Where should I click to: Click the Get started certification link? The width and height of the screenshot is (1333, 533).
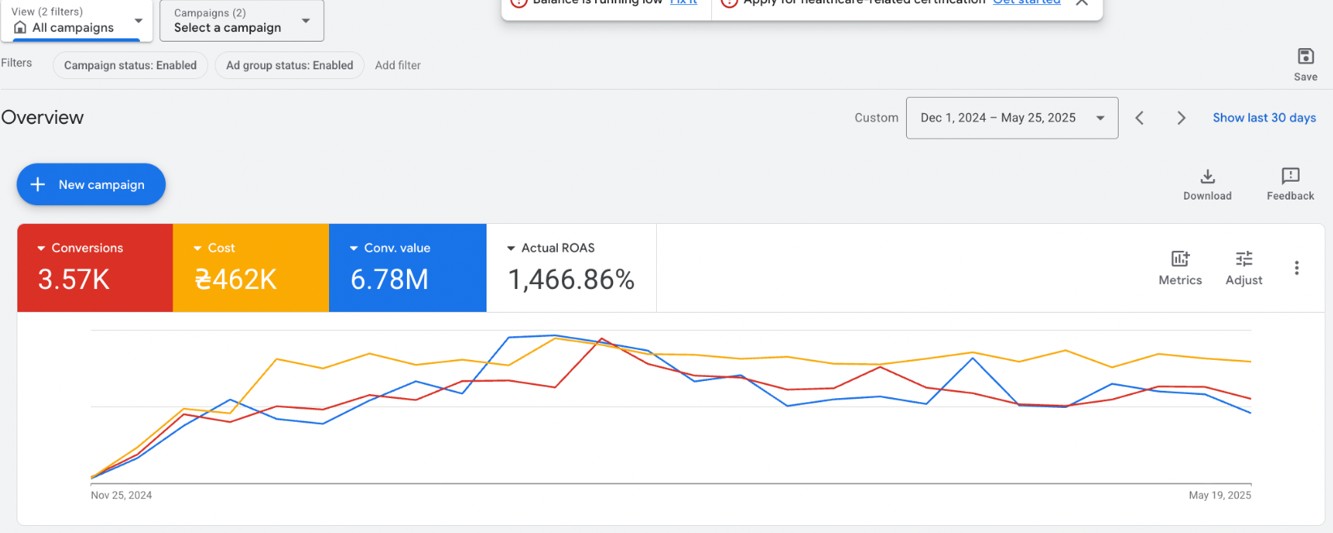click(1027, 3)
